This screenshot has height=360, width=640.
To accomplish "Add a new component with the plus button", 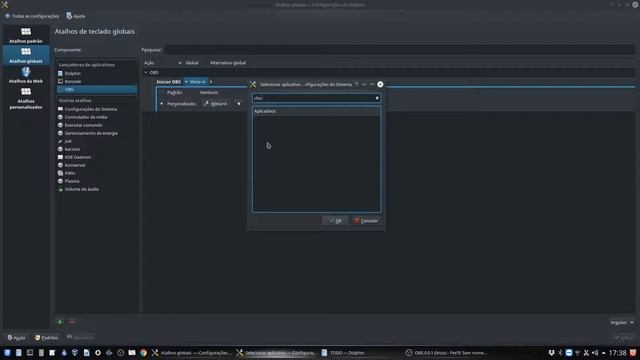I will tap(60, 322).
